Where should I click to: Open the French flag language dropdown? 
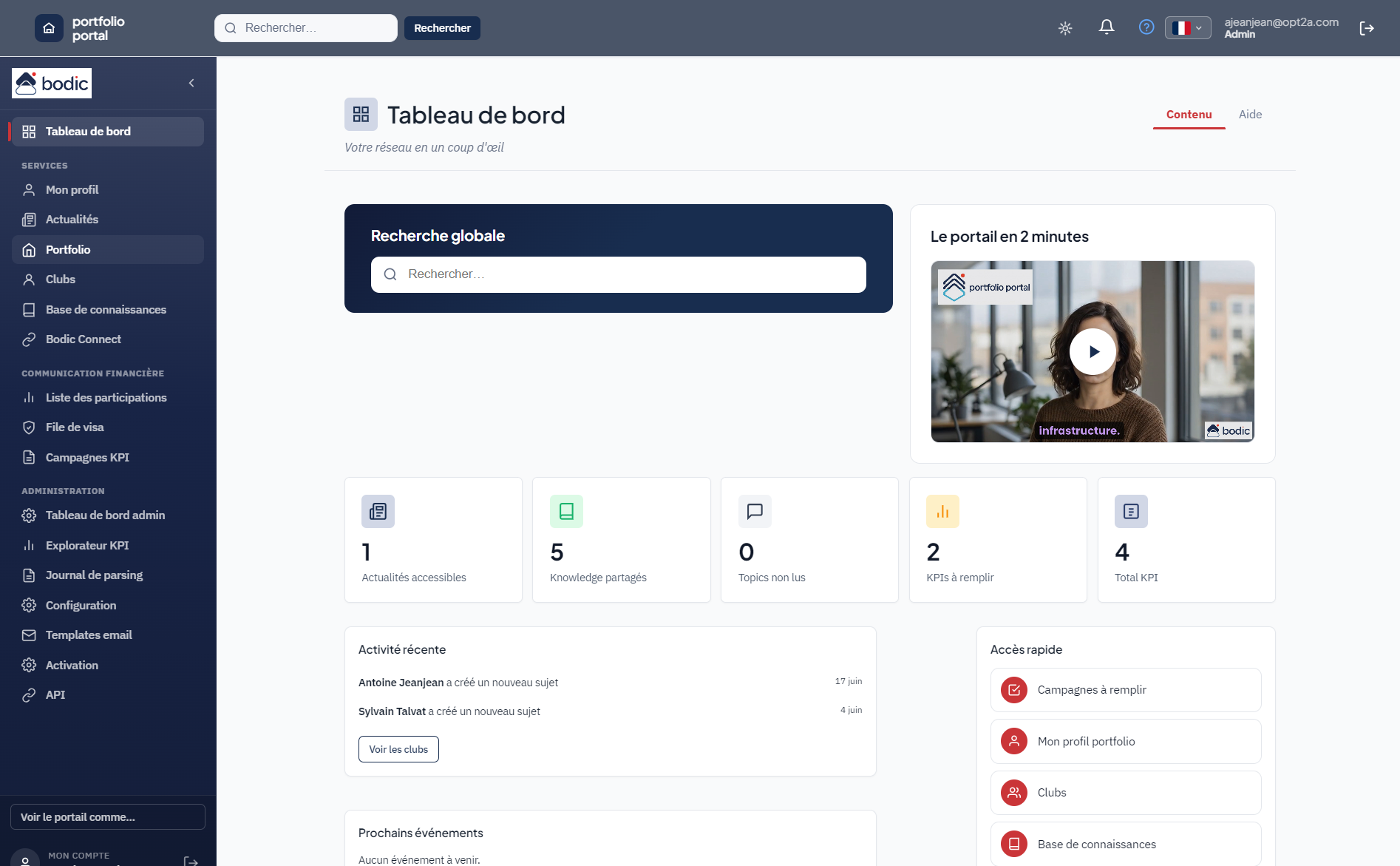[x=1188, y=28]
